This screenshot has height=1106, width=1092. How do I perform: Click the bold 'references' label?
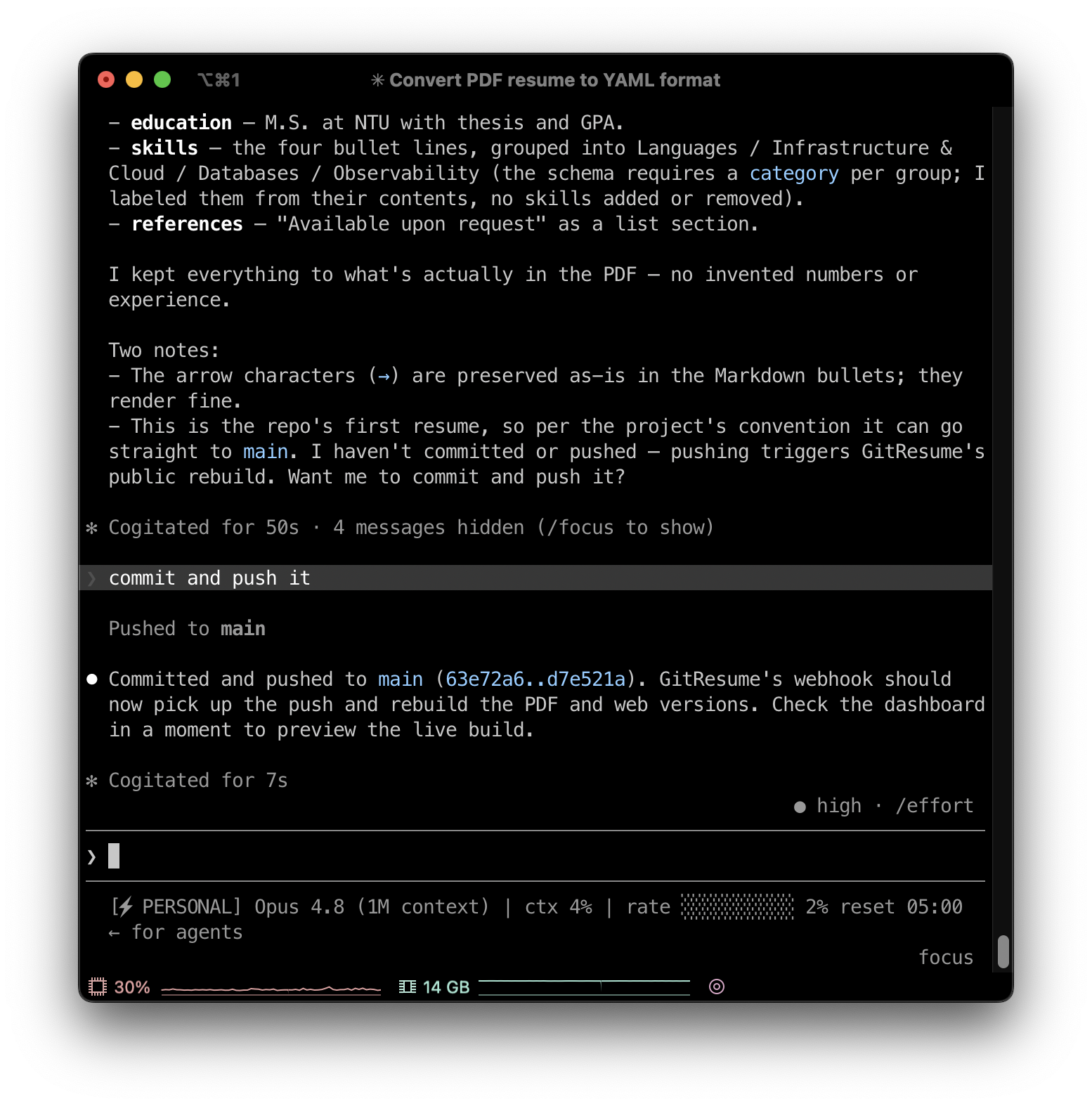tap(187, 224)
